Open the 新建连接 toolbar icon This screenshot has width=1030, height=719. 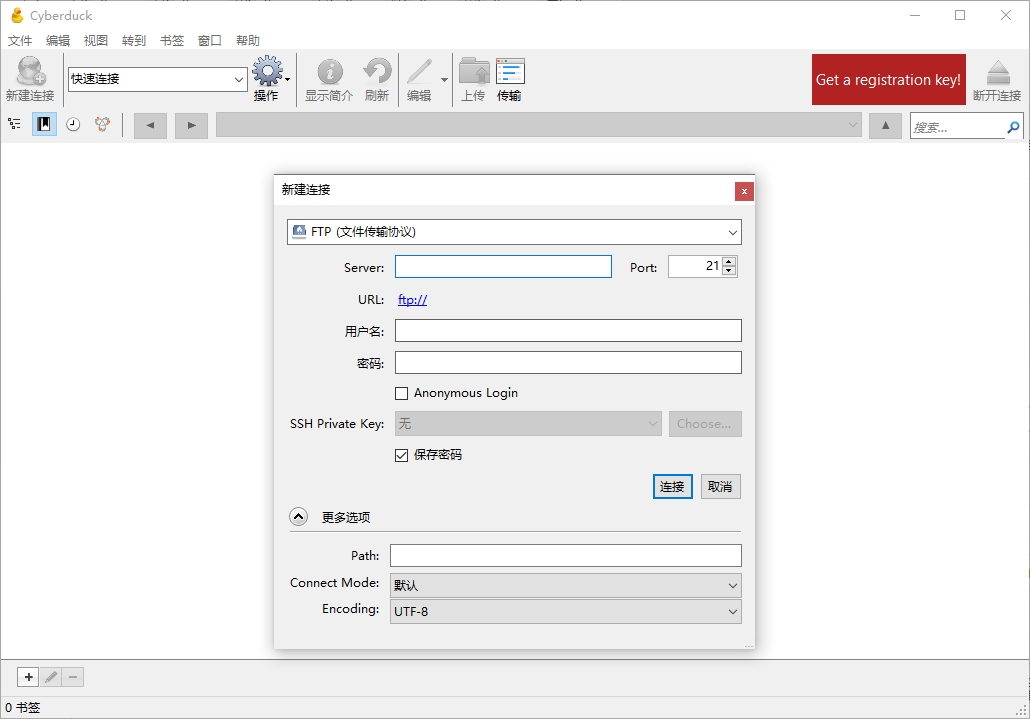(x=30, y=79)
